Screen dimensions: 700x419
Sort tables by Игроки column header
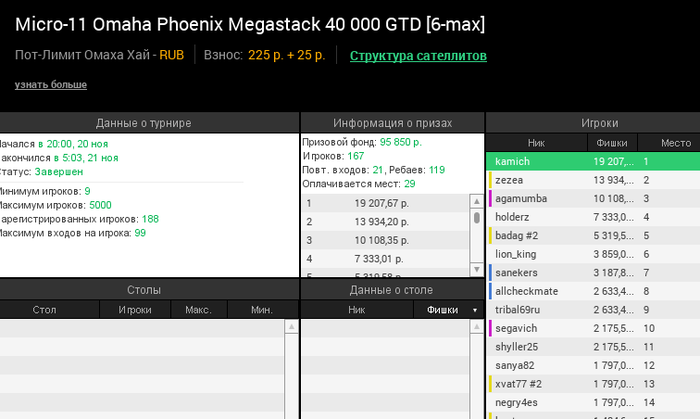135,310
